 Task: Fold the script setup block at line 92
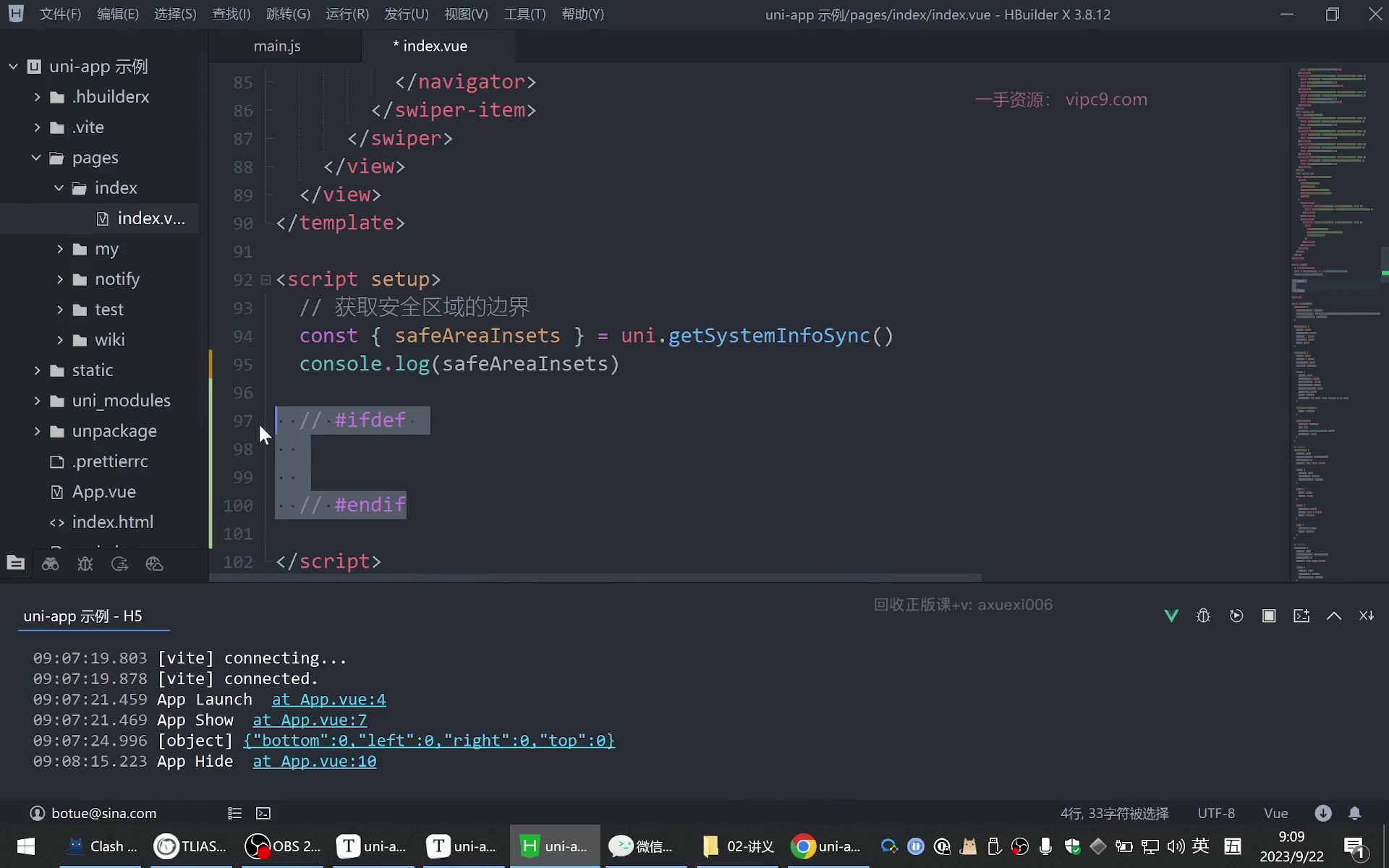(266, 279)
